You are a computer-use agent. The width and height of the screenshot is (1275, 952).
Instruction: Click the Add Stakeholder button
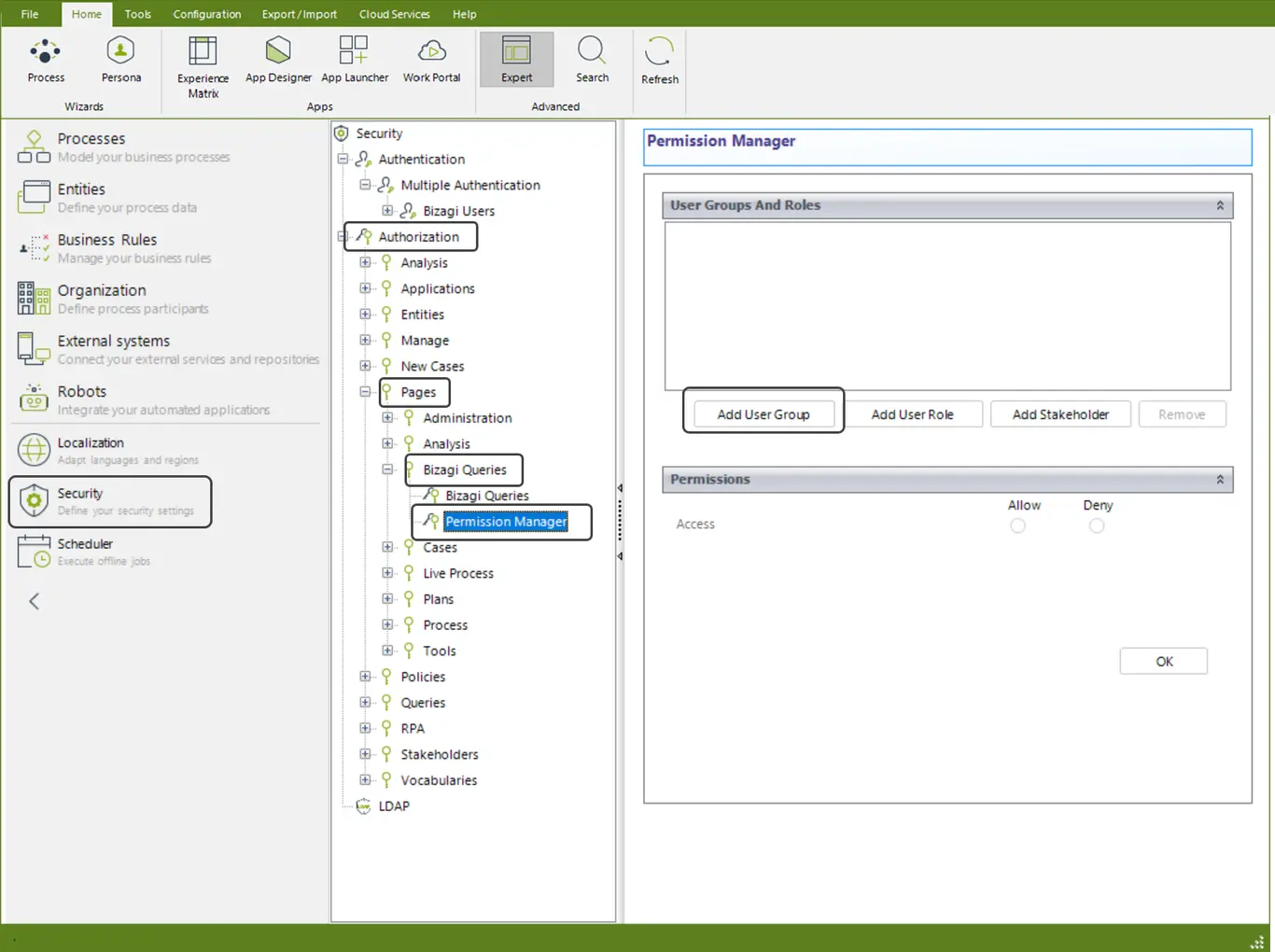[x=1061, y=414]
